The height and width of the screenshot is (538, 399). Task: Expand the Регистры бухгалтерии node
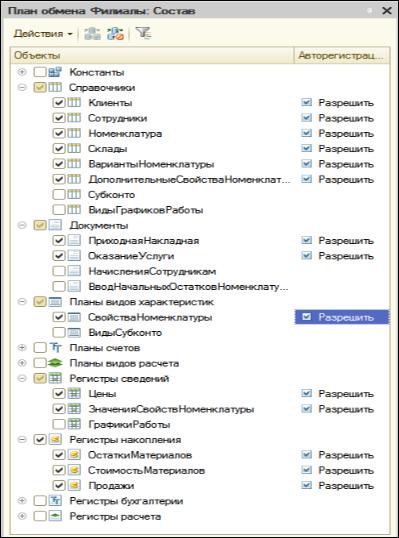pyautogui.click(x=22, y=501)
